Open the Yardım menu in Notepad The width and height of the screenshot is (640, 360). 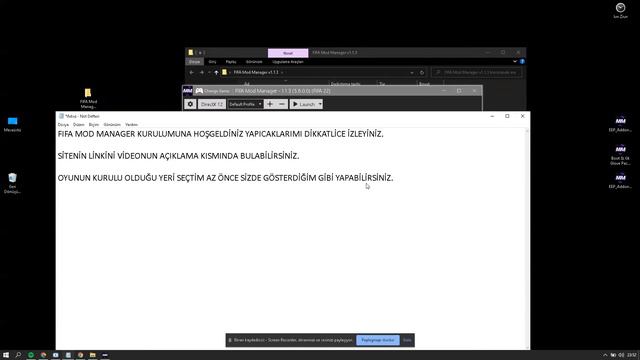pos(131,124)
